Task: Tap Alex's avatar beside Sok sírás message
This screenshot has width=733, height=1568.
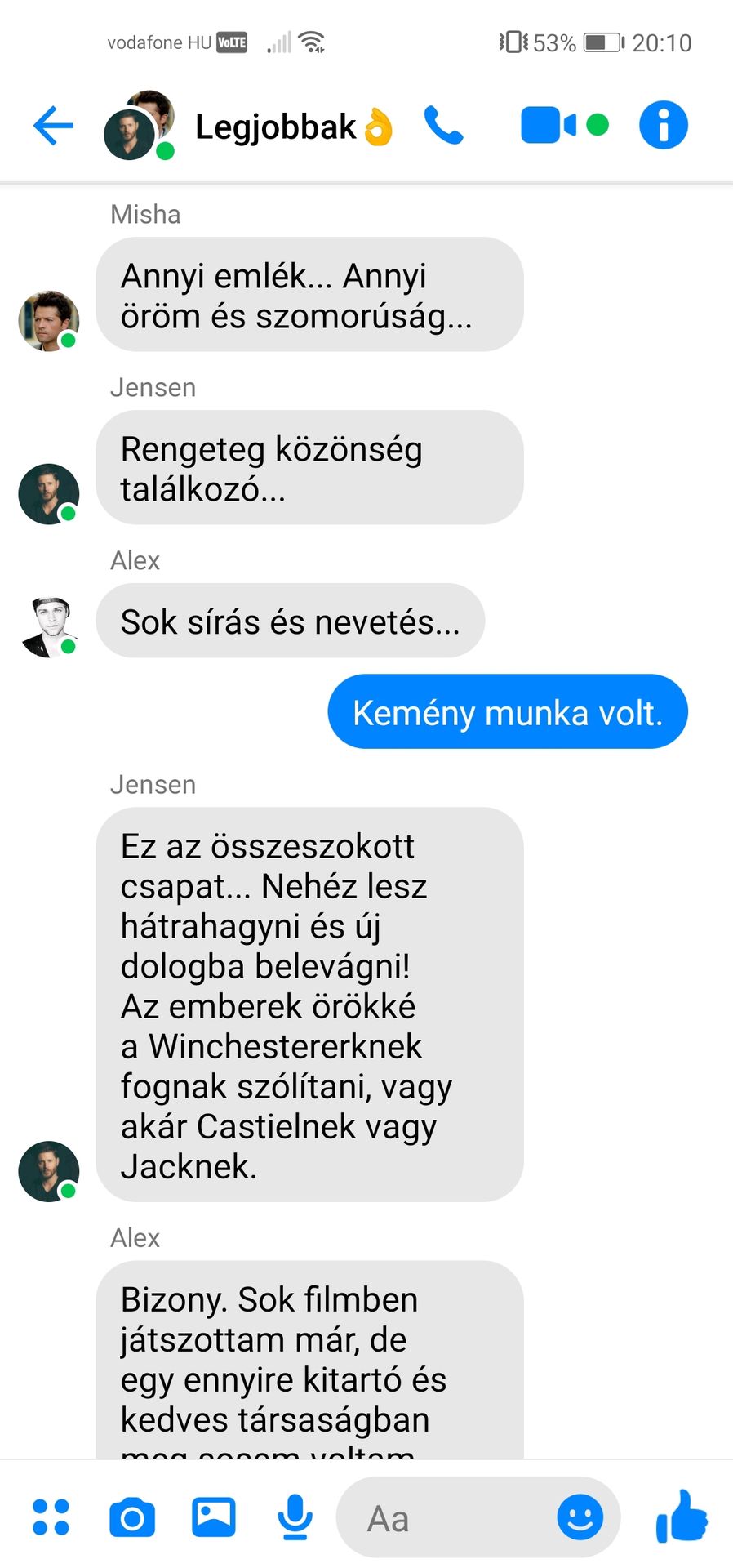Action: pos(49,627)
